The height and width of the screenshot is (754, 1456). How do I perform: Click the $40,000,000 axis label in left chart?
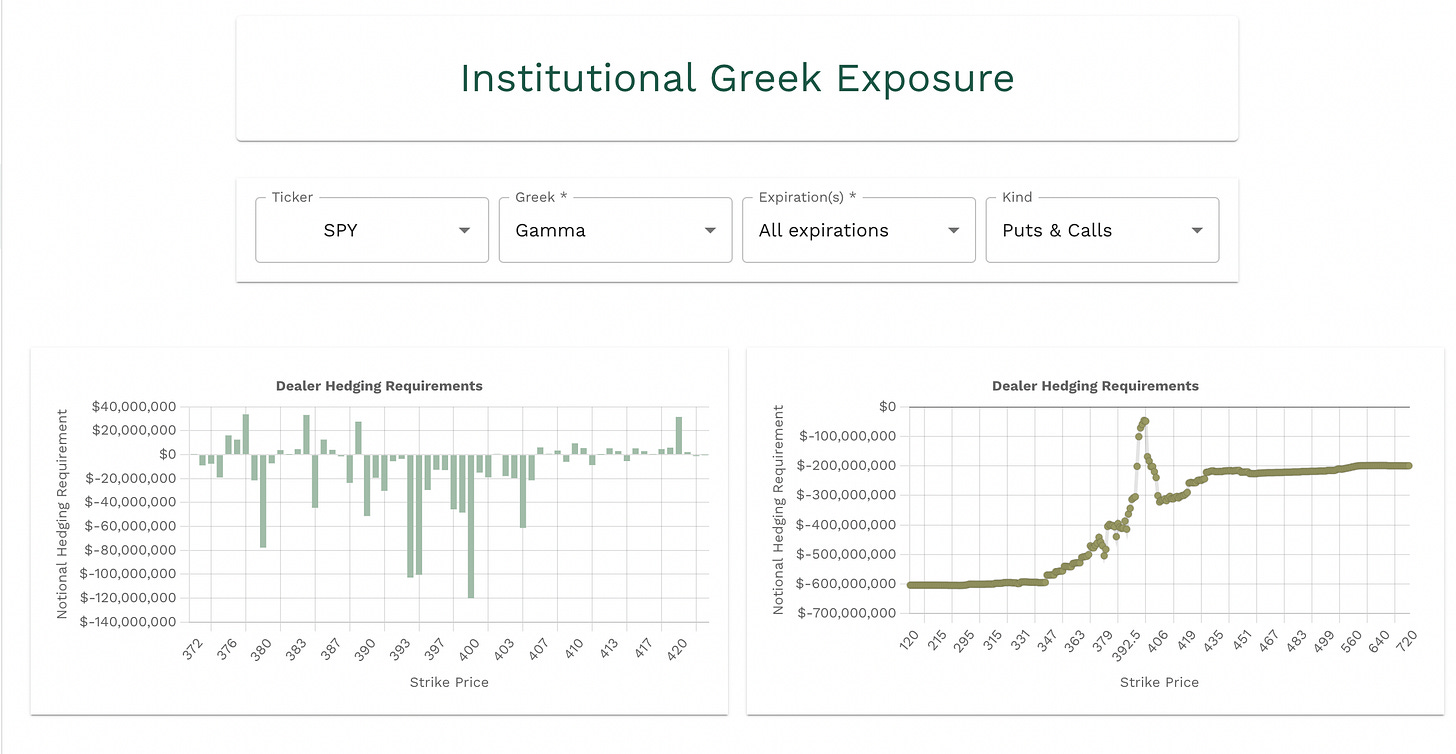(133, 406)
